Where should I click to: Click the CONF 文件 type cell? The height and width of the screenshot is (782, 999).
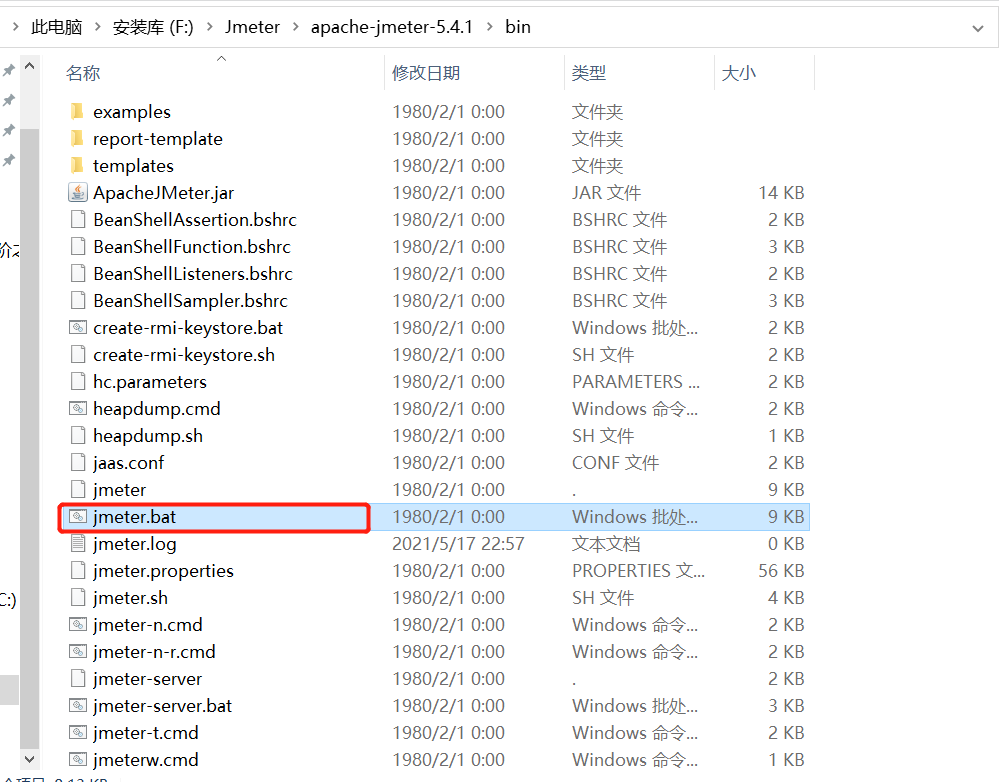[615, 463]
